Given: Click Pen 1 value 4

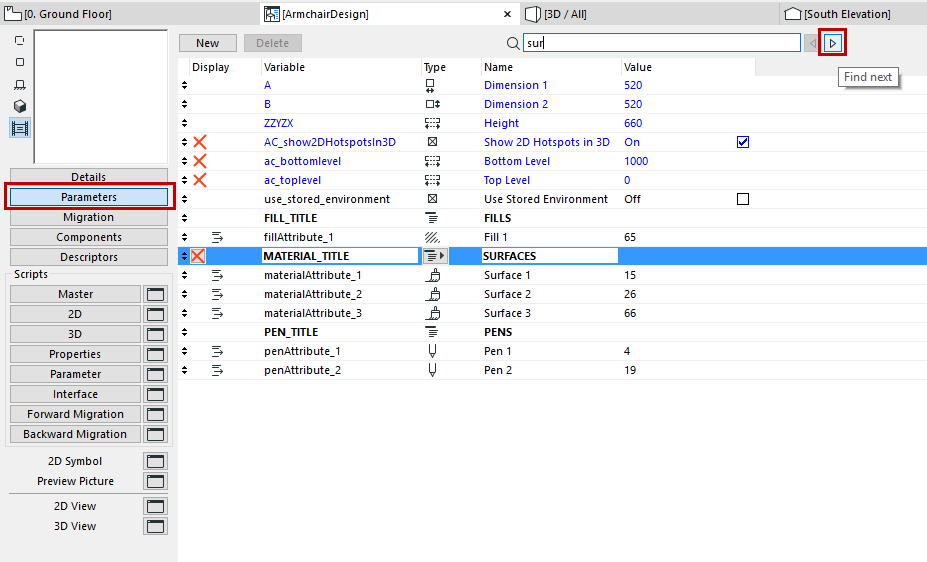Looking at the screenshot, I should [627, 352].
